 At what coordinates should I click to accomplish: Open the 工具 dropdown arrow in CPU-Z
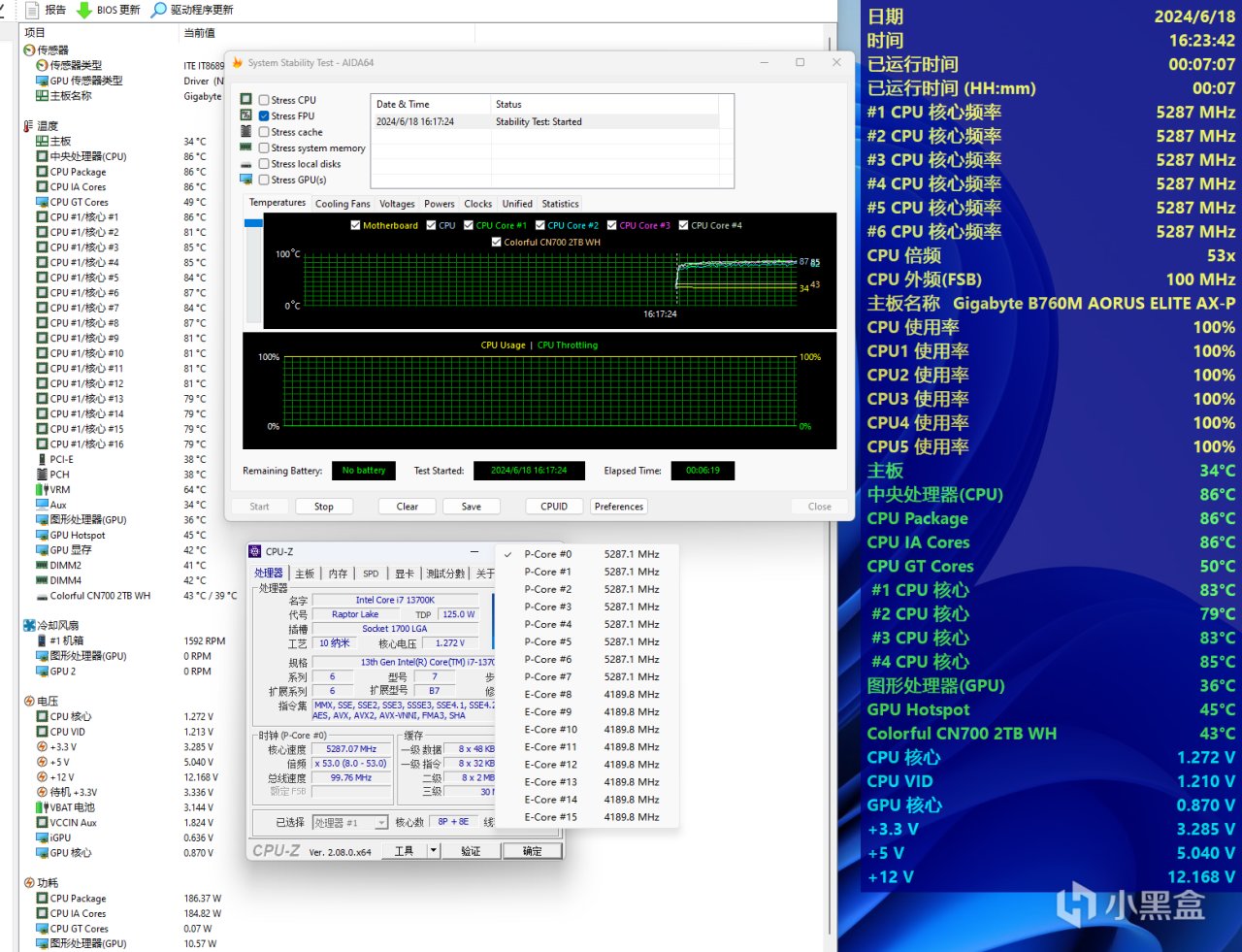[433, 851]
